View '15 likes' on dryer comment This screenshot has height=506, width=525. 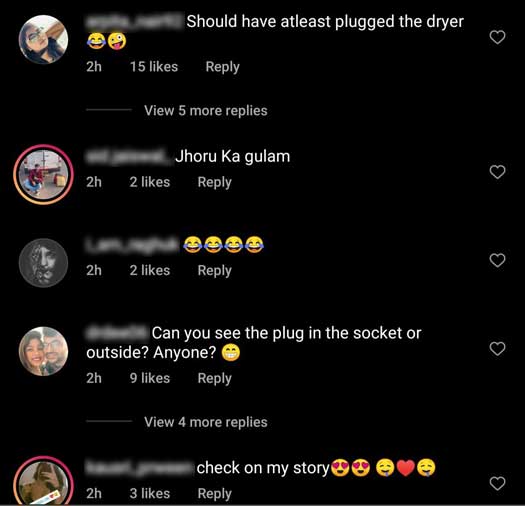[x=154, y=67]
